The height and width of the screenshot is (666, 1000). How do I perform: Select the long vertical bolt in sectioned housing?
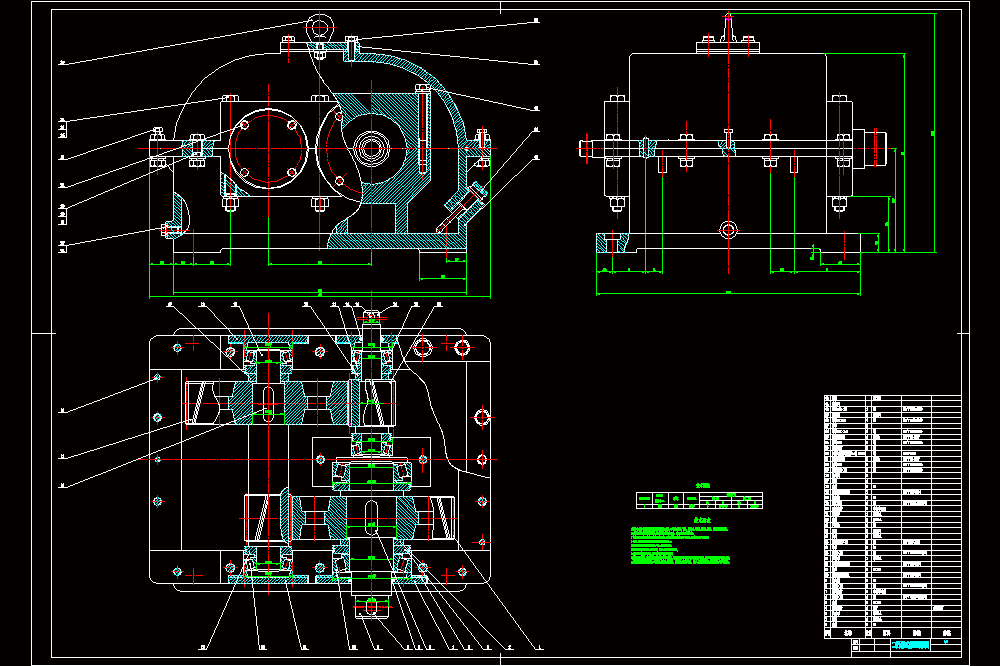(x=422, y=130)
